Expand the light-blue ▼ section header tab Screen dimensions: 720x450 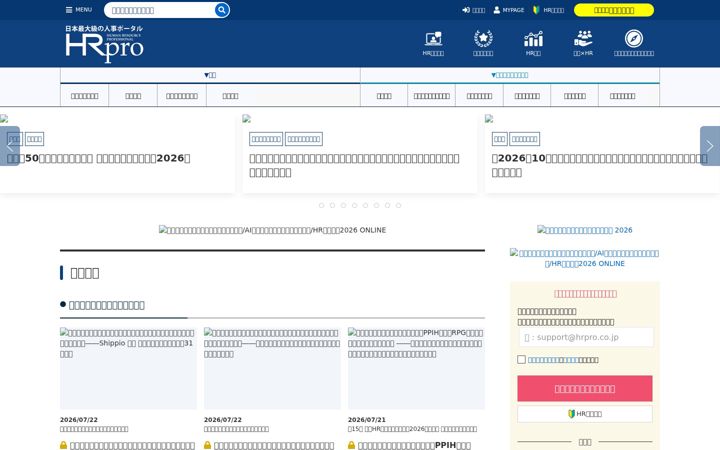[510, 75]
